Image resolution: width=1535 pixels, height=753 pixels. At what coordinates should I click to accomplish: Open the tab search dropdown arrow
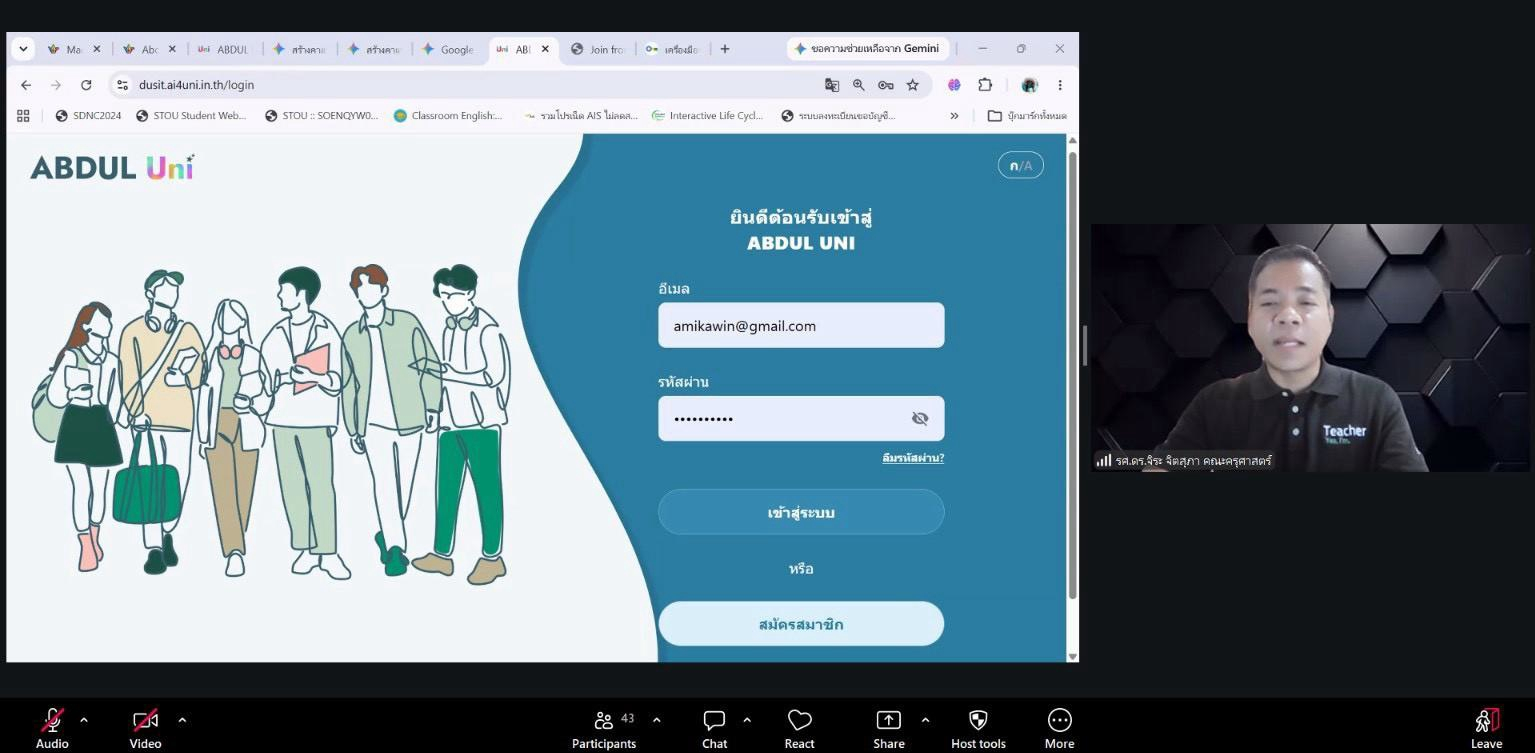tap(23, 49)
